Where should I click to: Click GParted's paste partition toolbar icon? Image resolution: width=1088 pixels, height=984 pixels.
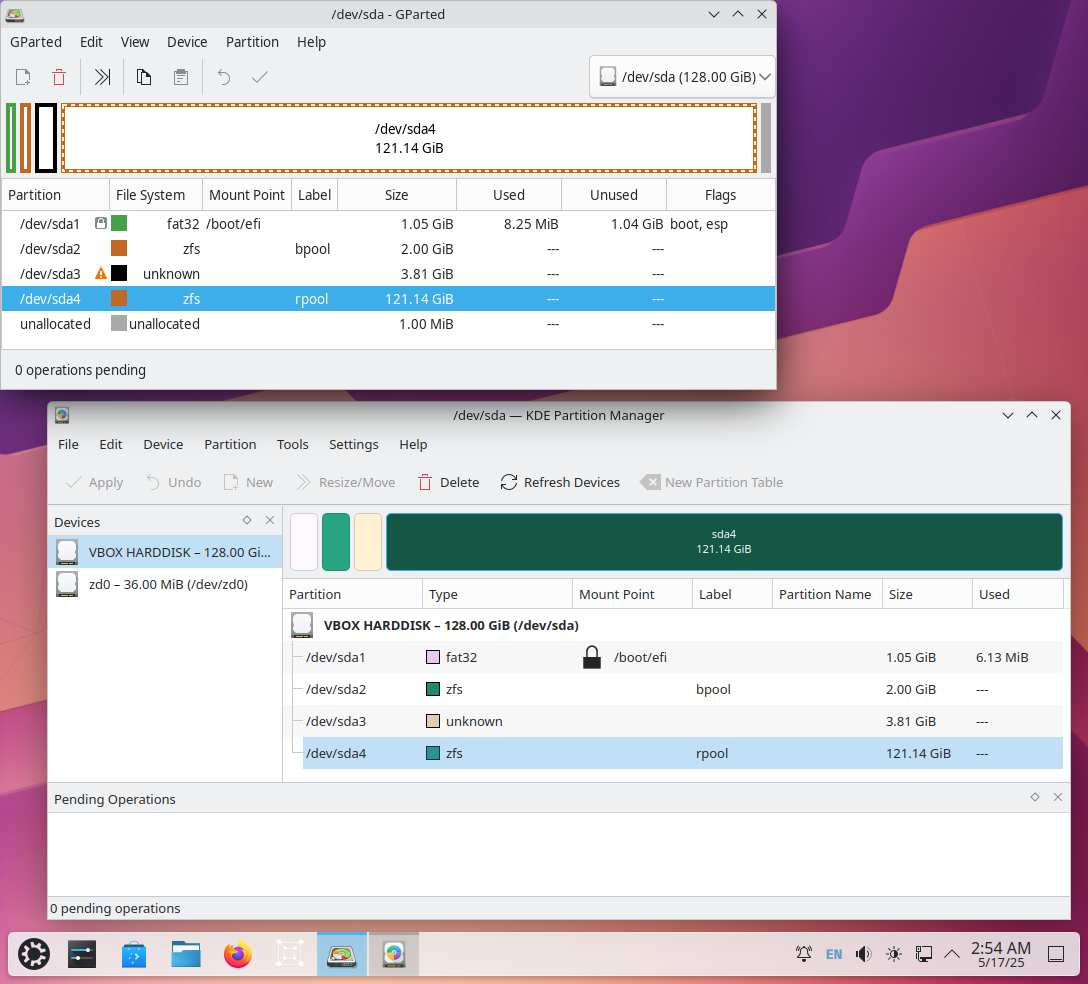click(x=181, y=77)
